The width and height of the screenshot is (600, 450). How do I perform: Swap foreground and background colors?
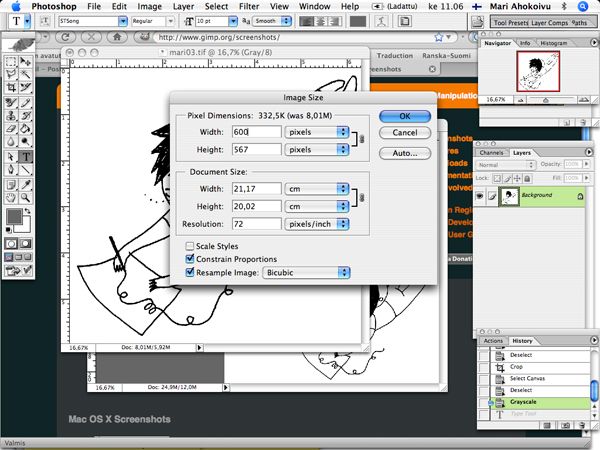[28, 211]
